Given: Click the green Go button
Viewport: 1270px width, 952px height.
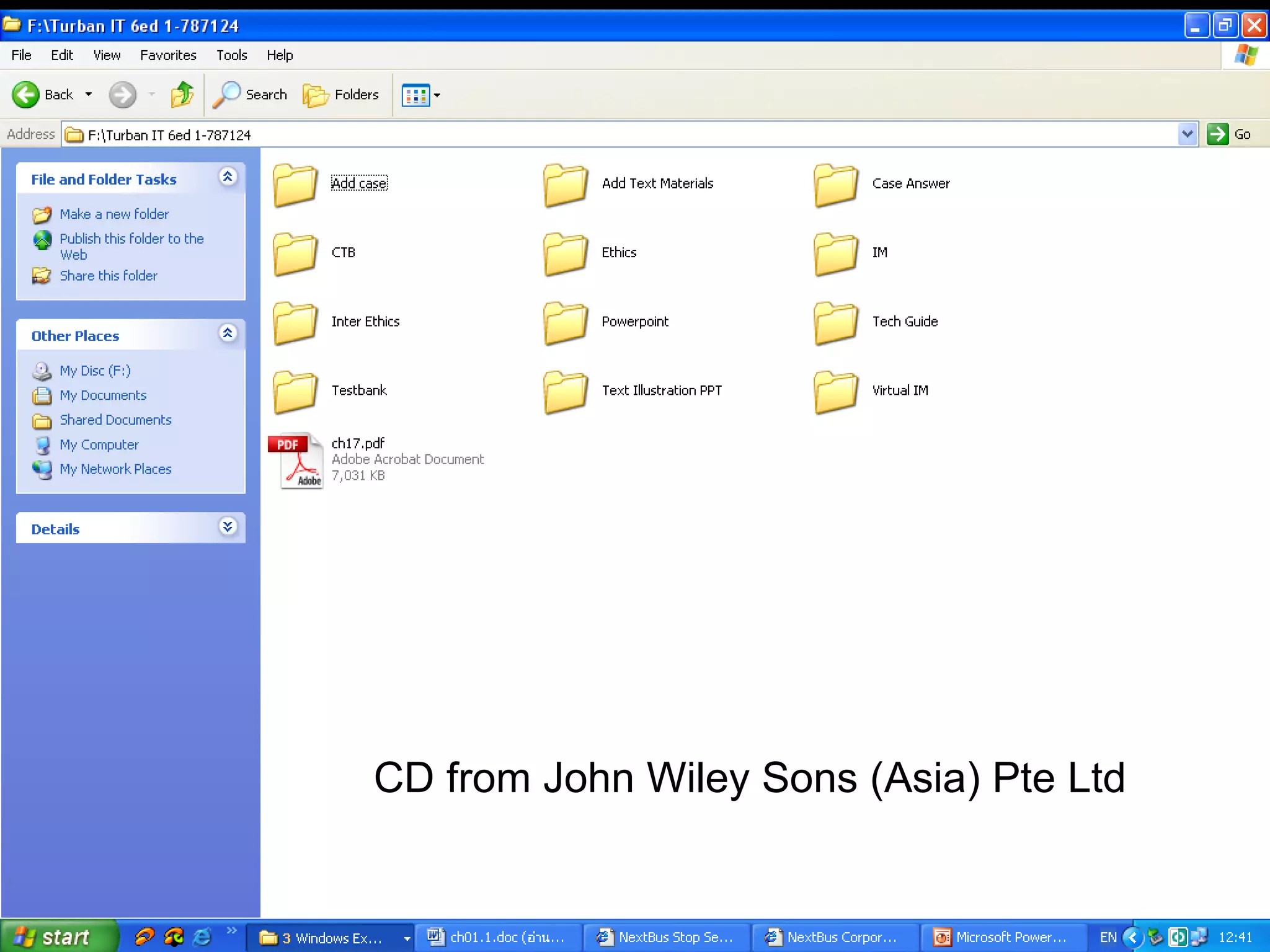Looking at the screenshot, I should pyautogui.click(x=1230, y=134).
